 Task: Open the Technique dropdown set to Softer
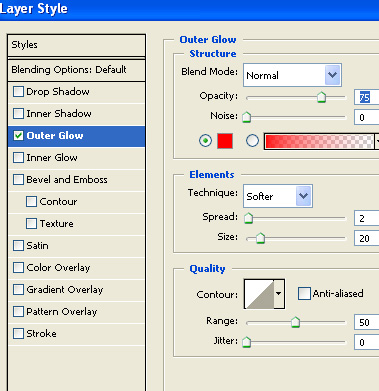pyautogui.click(x=278, y=196)
